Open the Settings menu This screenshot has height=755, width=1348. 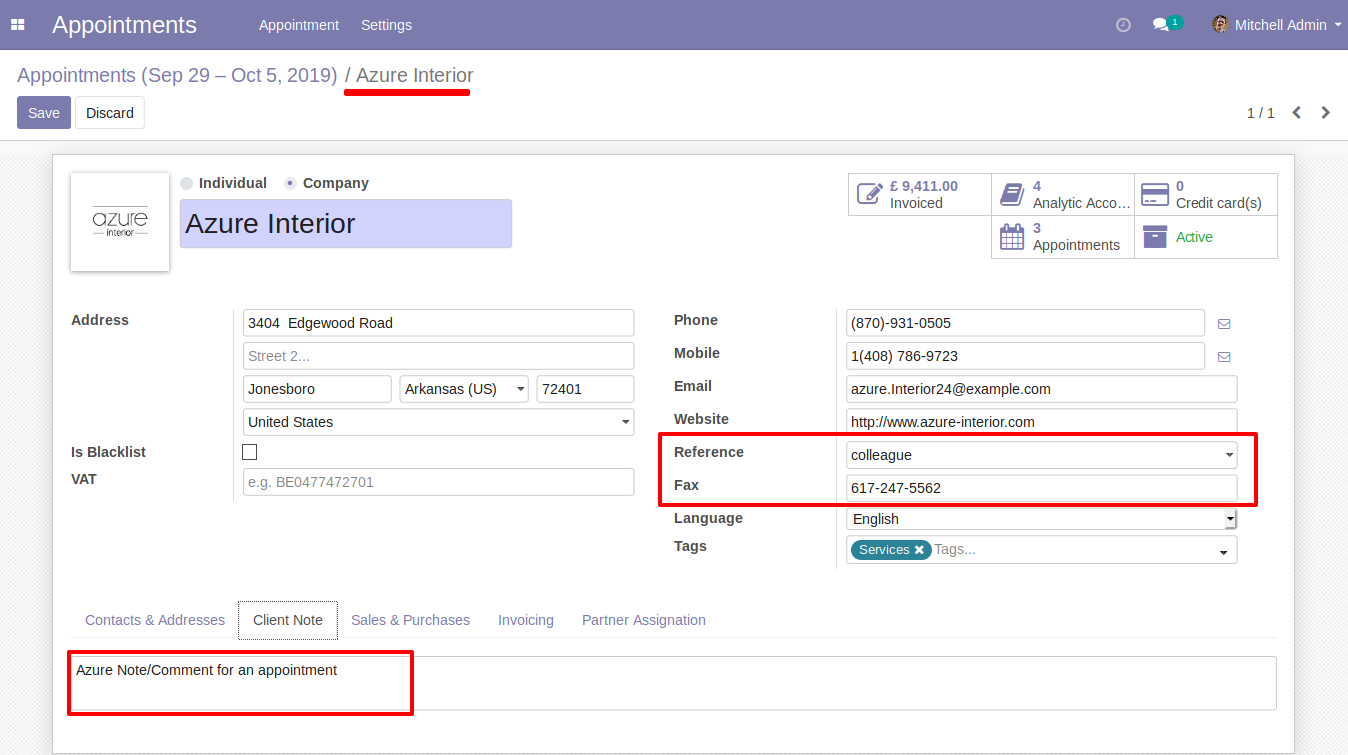tap(386, 25)
